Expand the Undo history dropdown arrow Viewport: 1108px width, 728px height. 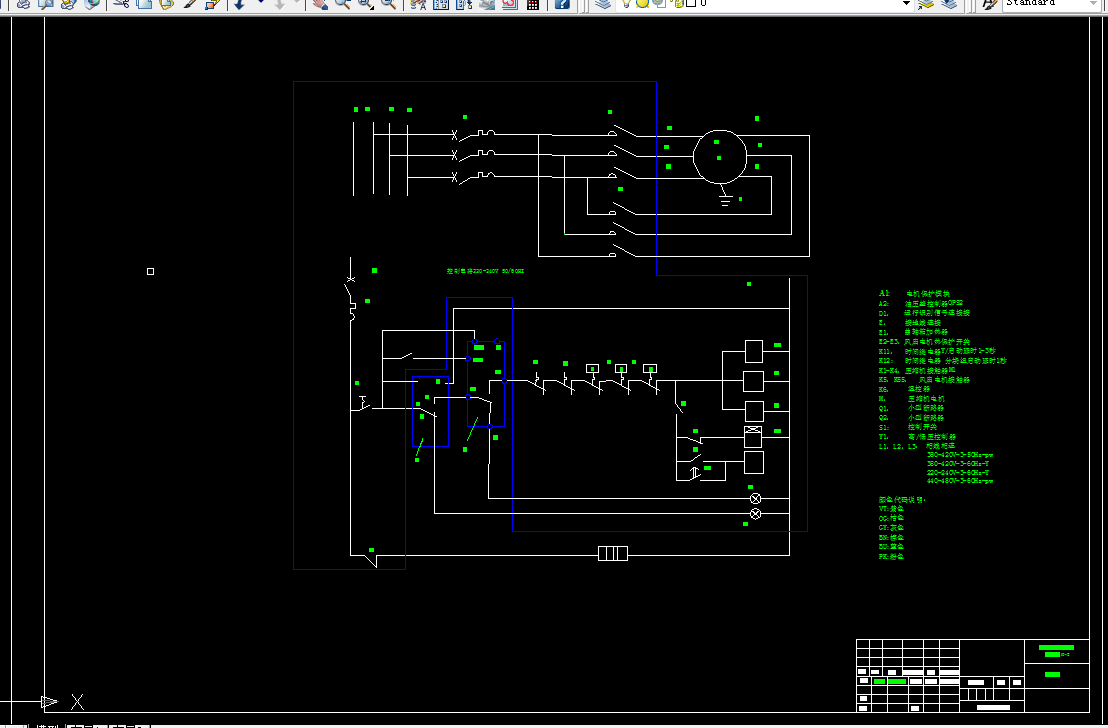pyautogui.click(x=260, y=4)
